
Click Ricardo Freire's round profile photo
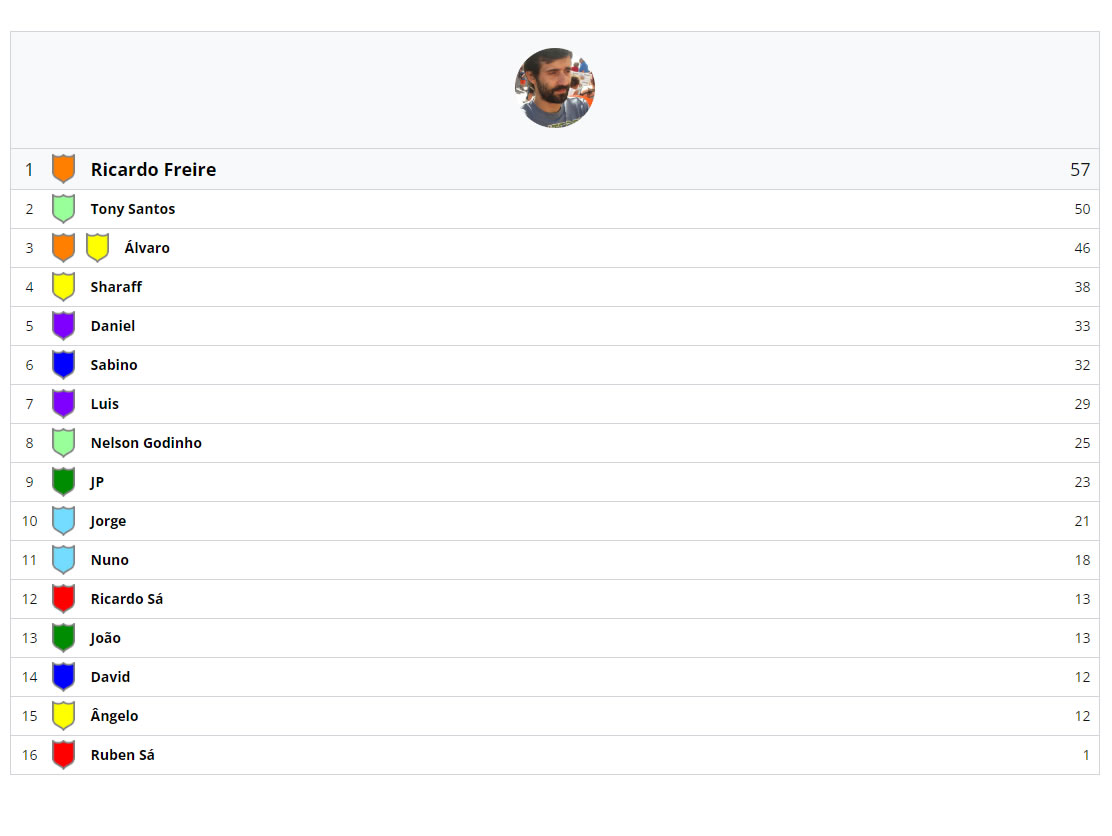pos(555,88)
